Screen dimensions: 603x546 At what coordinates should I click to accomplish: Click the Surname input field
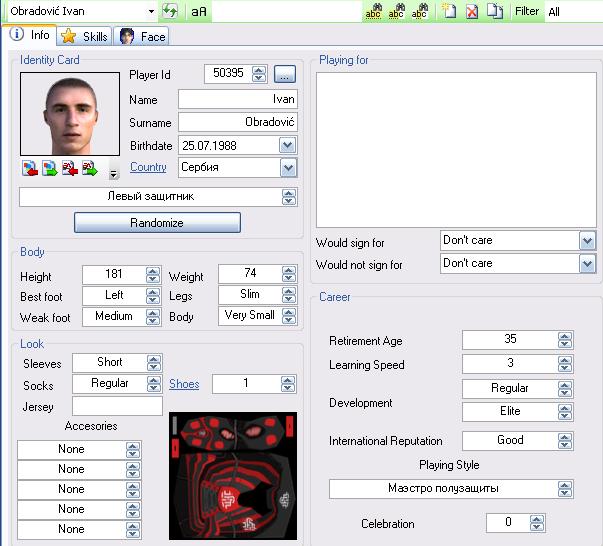tap(237, 122)
